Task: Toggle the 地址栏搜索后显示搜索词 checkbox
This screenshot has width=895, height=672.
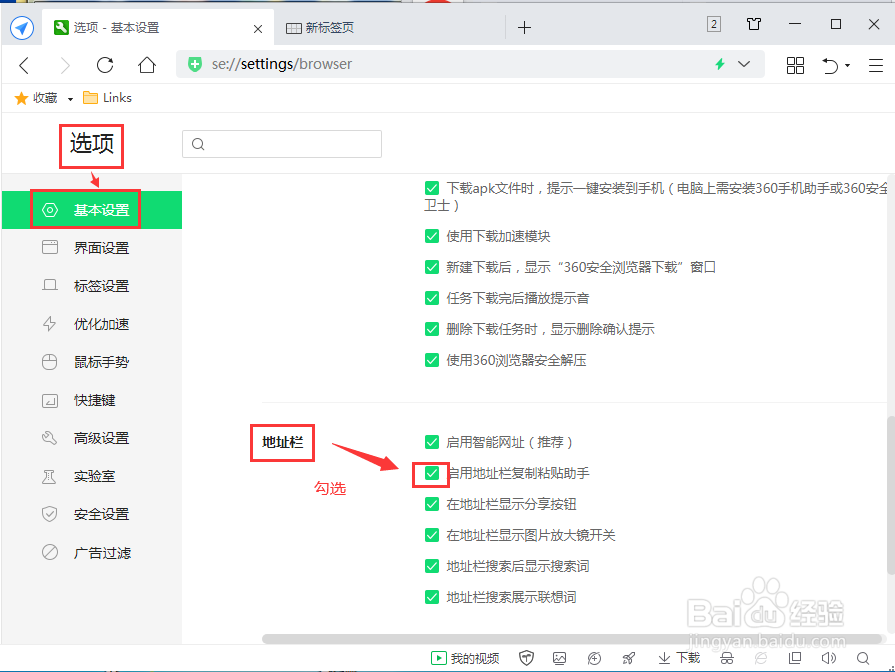Action: 432,566
